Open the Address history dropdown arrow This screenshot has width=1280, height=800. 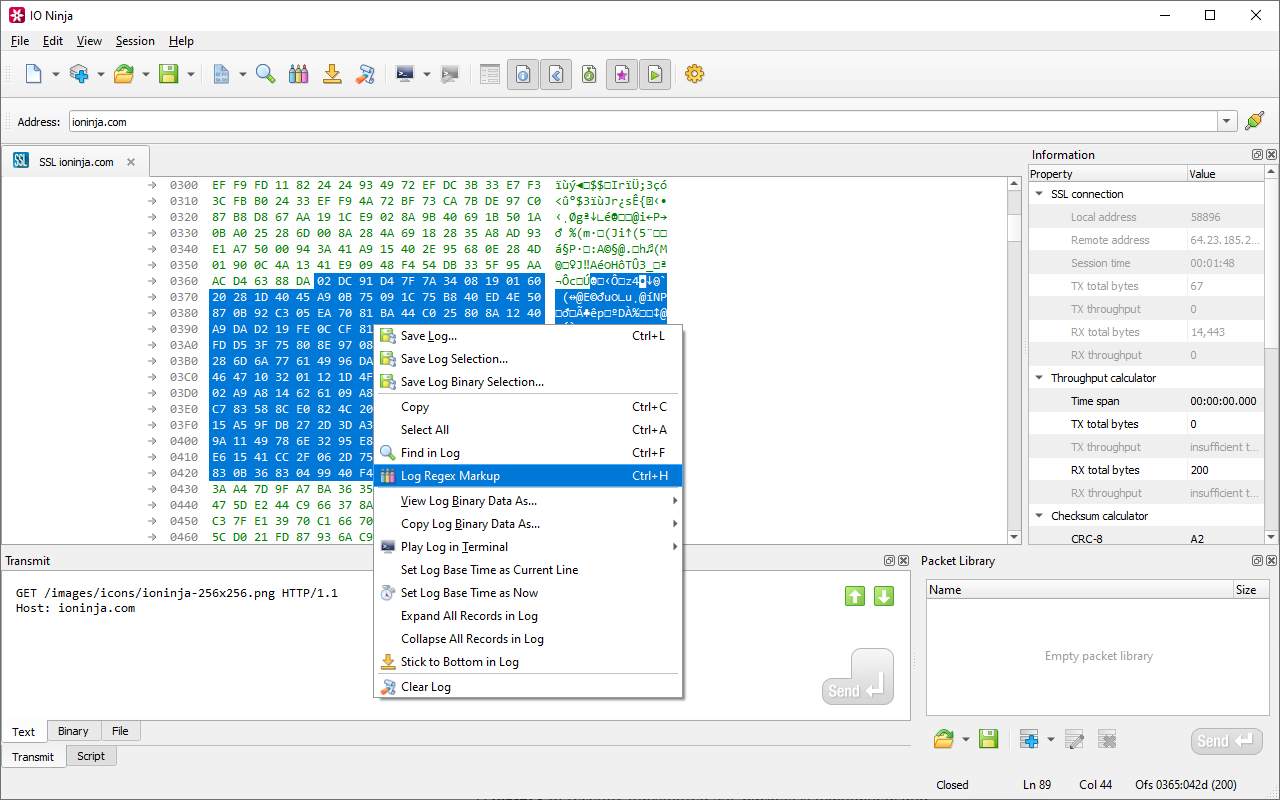pyautogui.click(x=1227, y=122)
